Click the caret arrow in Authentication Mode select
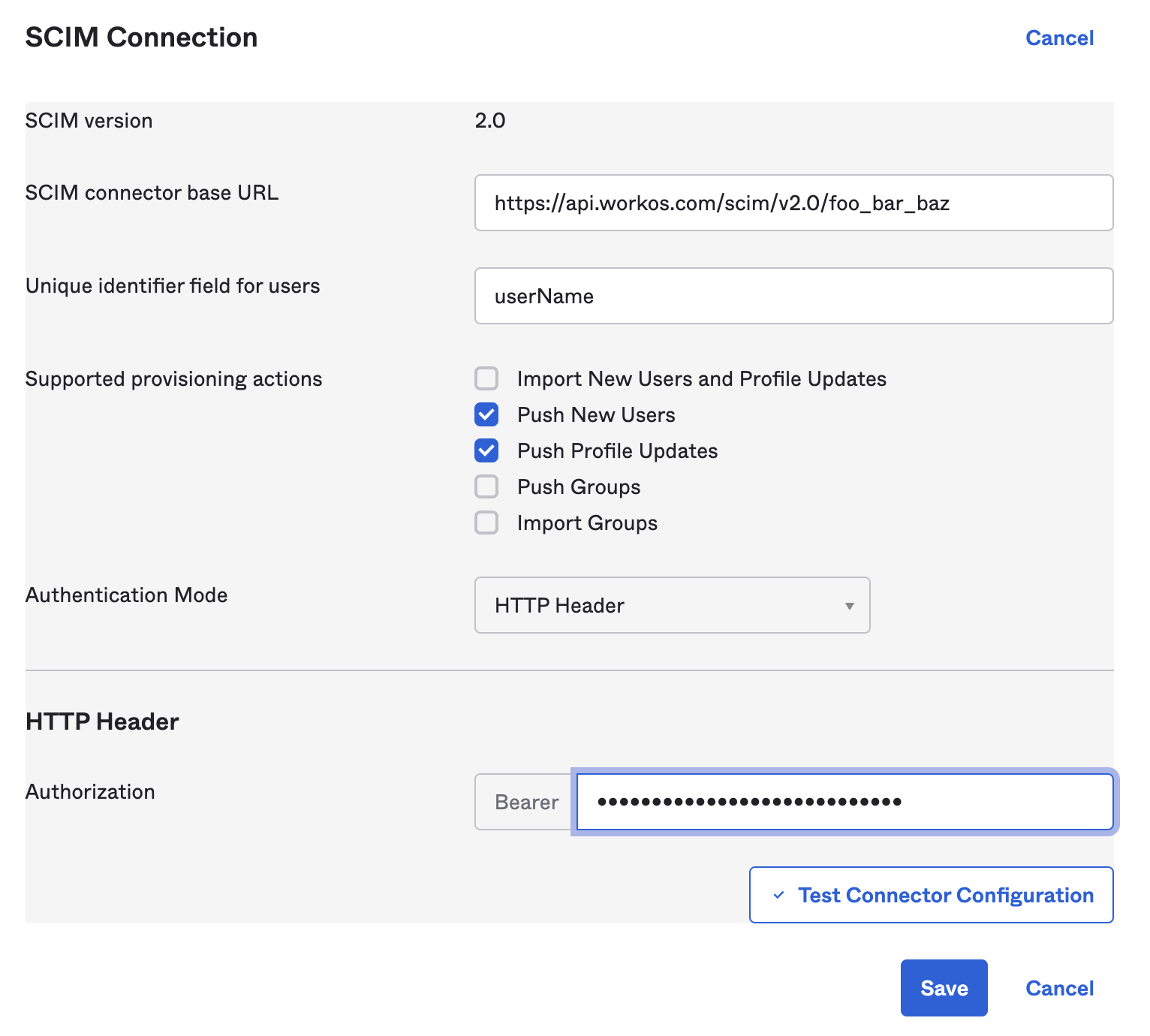1150x1036 pixels. click(x=849, y=606)
